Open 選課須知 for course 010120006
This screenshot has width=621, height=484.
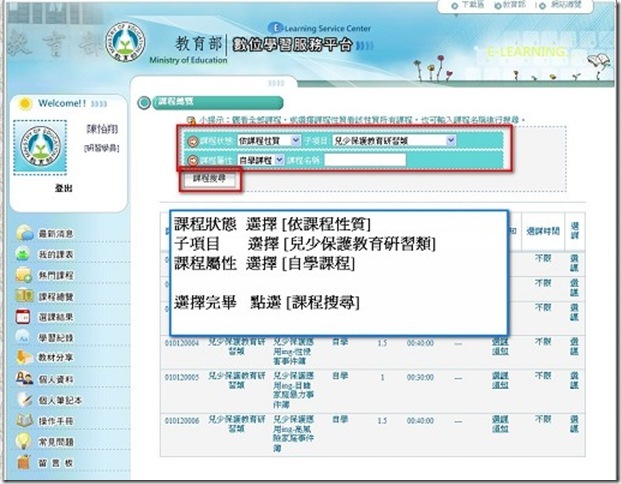pyautogui.click(x=500, y=424)
